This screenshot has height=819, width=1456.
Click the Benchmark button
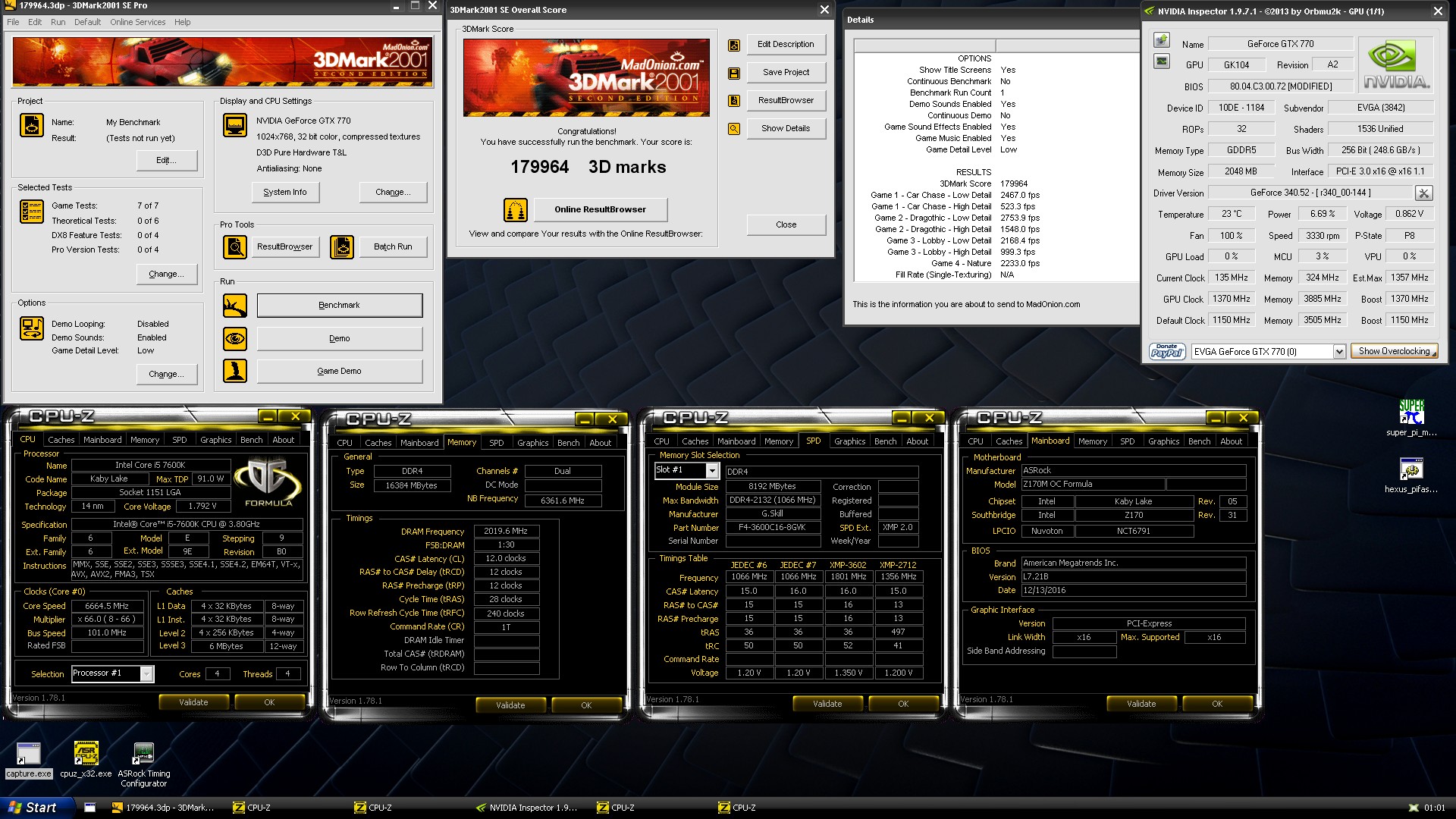pyautogui.click(x=340, y=306)
